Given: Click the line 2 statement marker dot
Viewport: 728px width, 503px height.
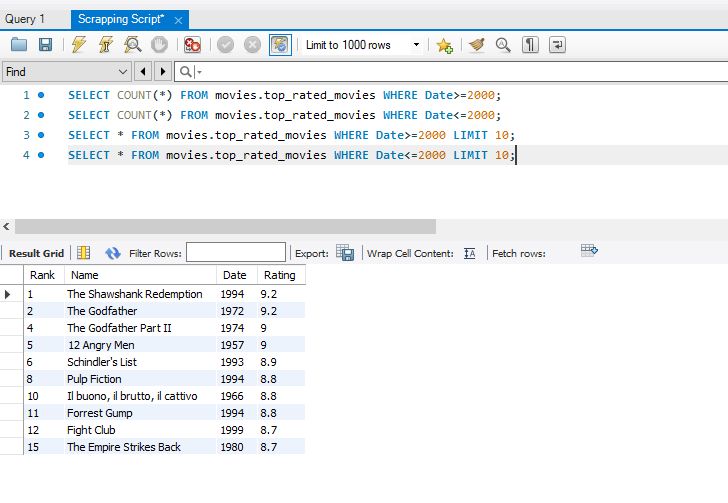Looking at the screenshot, I should coord(41,115).
